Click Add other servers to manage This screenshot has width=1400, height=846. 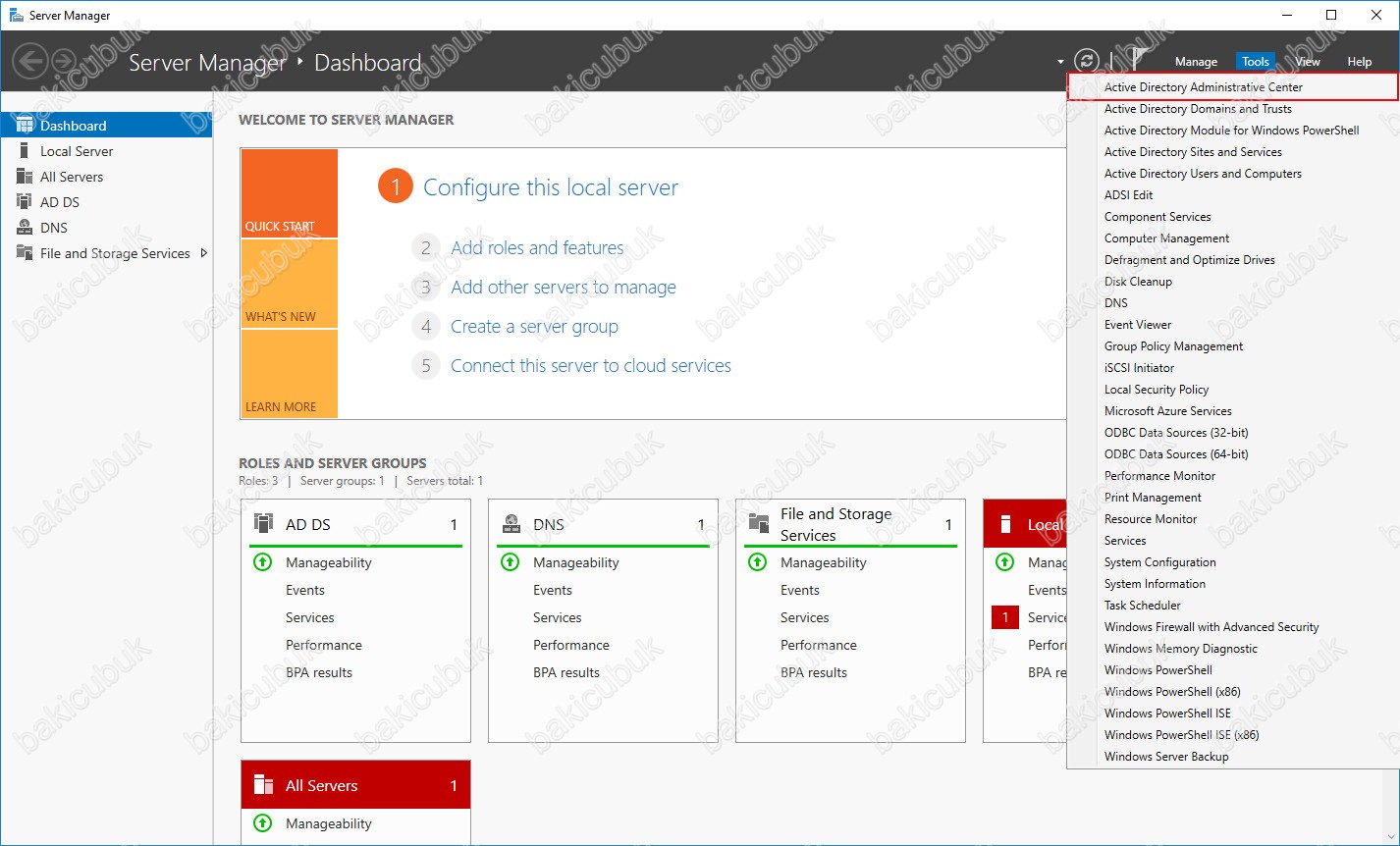tap(564, 288)
